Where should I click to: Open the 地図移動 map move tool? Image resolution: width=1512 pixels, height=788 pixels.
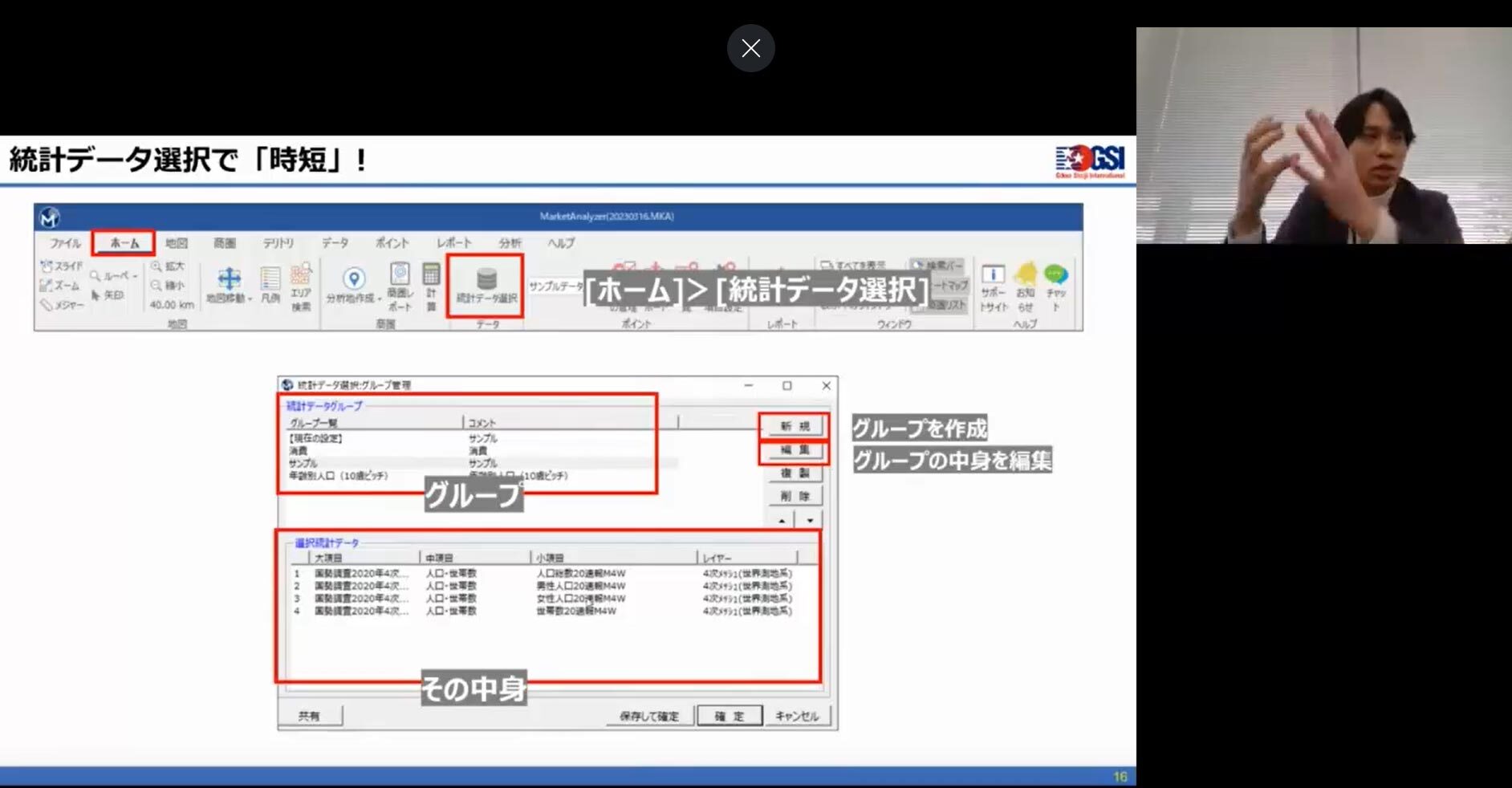[x=229, y=286]
